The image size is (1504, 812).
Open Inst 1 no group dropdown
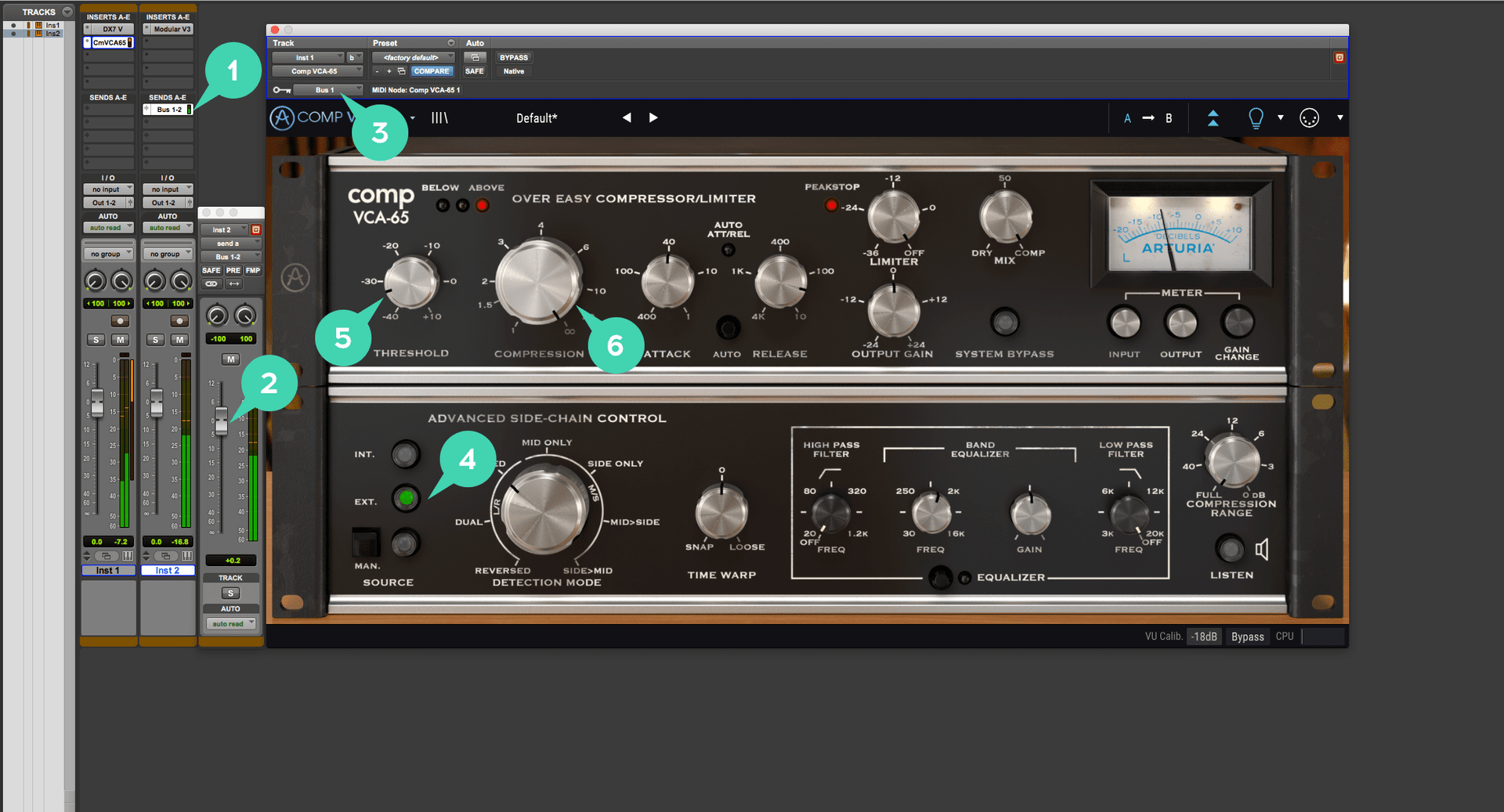point(108,254)
